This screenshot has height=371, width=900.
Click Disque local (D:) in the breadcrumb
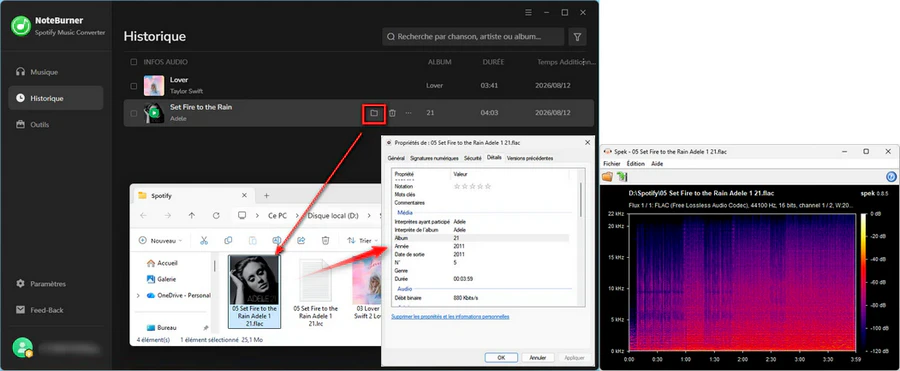[x=333, y=216]
